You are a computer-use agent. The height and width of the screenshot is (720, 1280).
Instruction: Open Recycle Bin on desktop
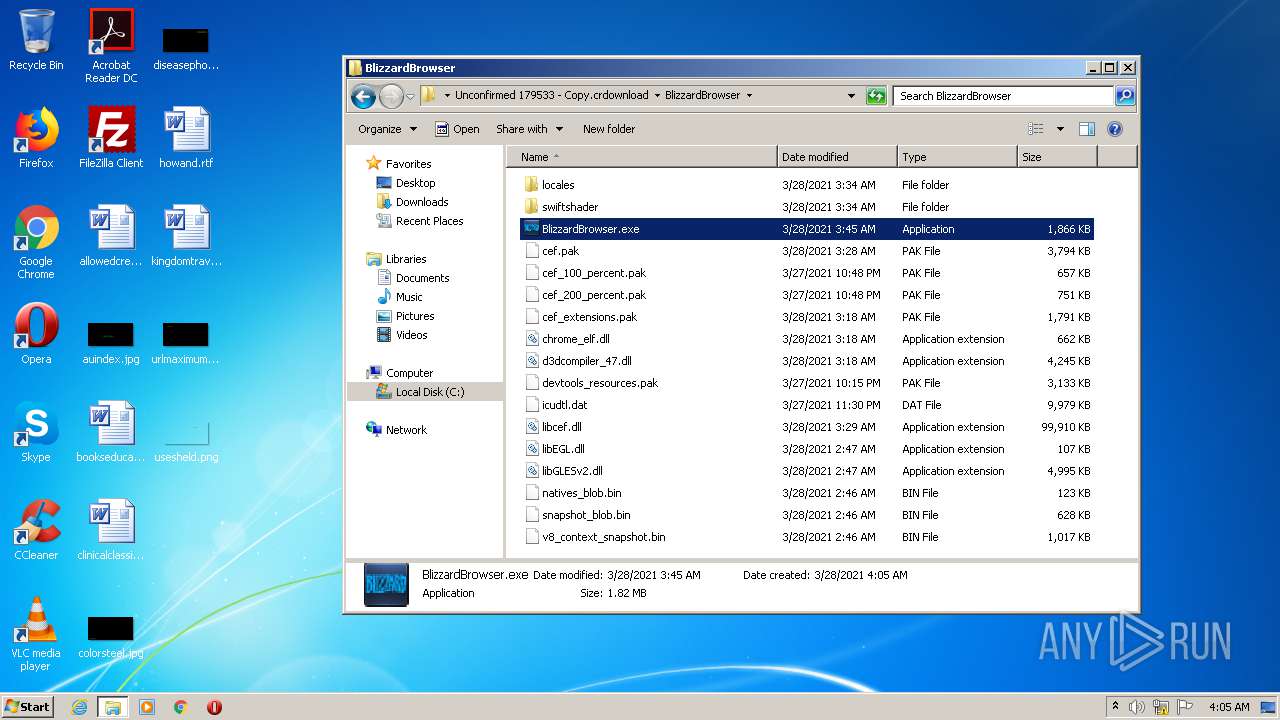pyautogui.click(x=36, y=40)
